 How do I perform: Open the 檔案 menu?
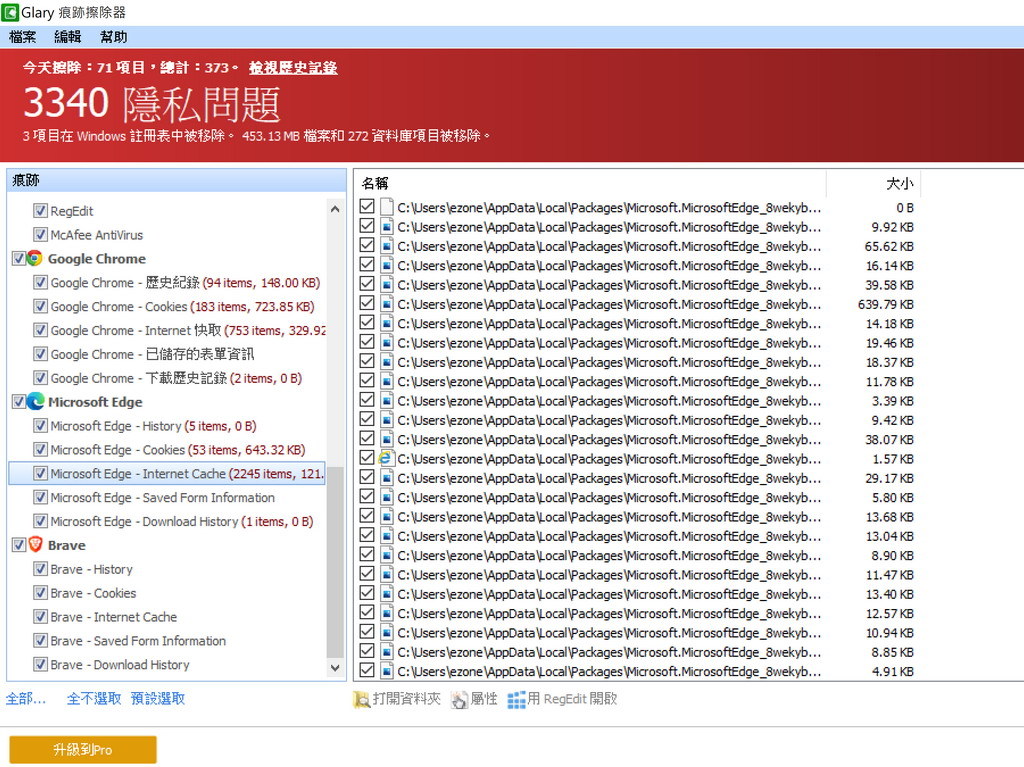tap(22, 37)
